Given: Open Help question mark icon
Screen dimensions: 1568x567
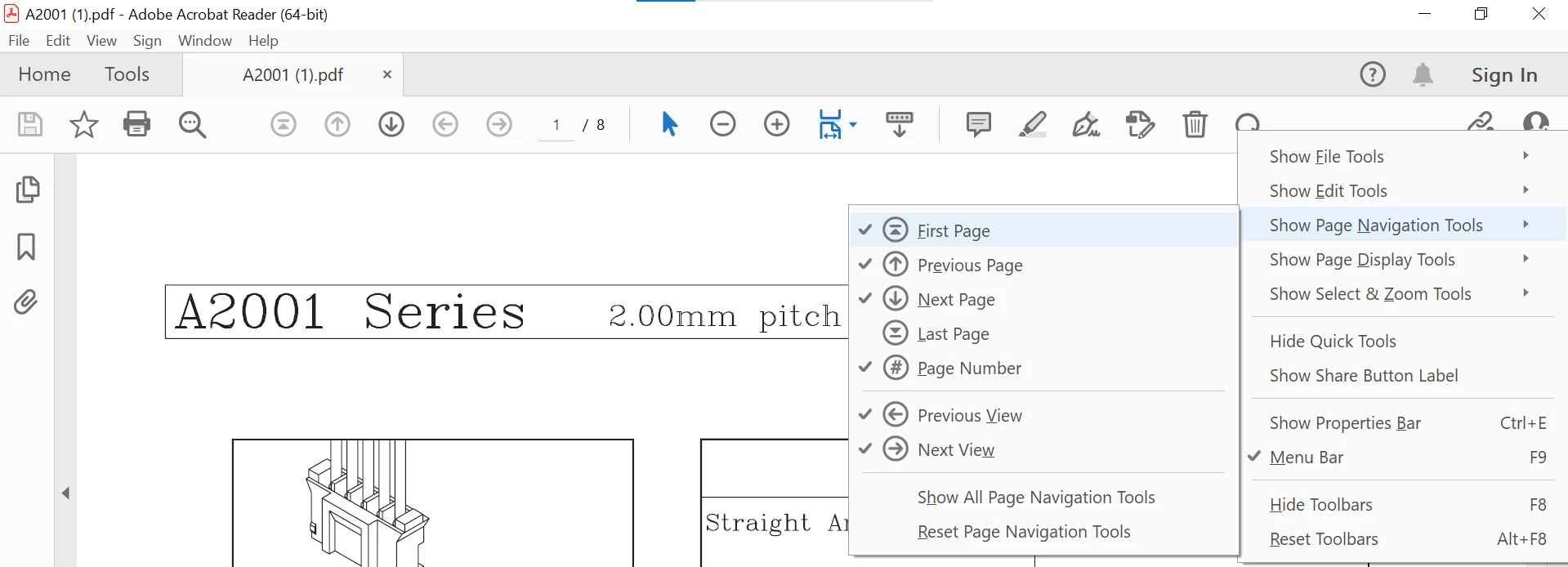Looking at the screenshot, I should pos(1373,74).
